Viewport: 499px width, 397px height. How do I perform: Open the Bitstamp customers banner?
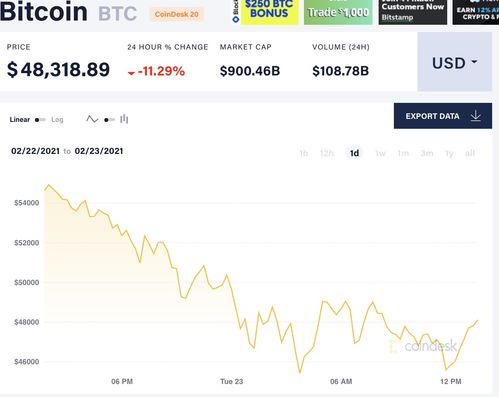pyautogui.click(x=413, y=12)
